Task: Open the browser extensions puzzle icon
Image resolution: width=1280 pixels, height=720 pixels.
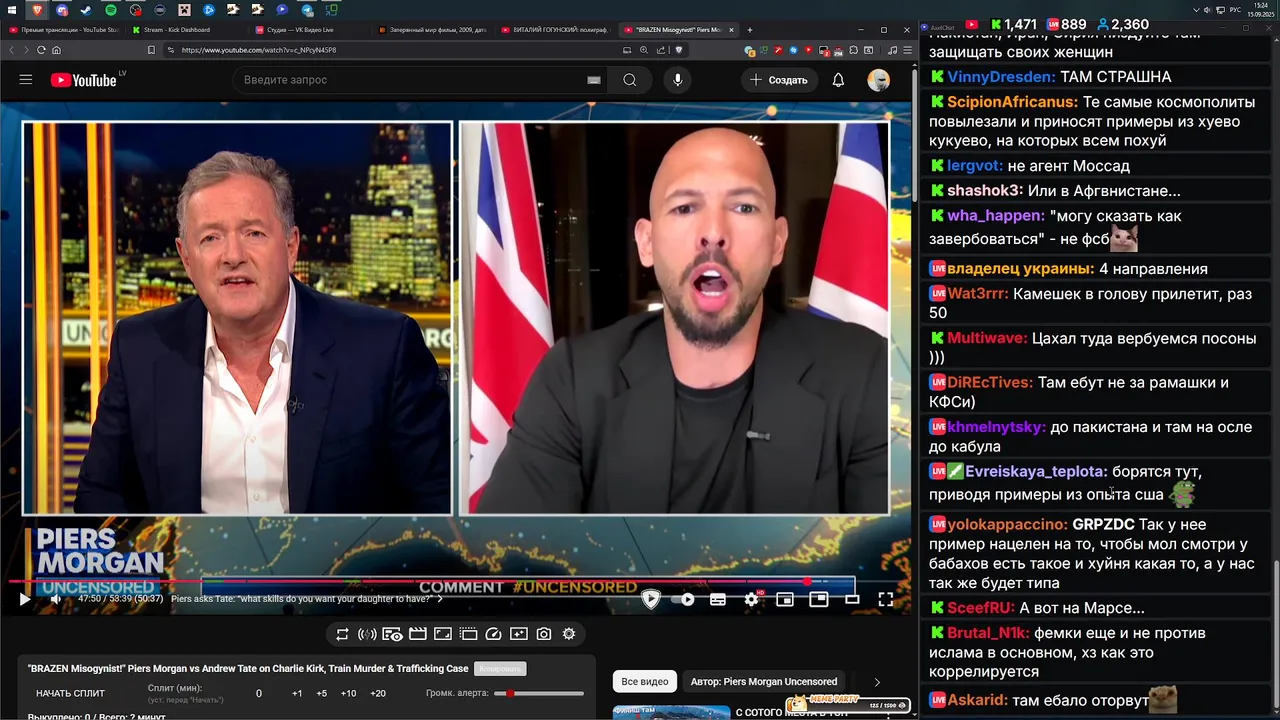Action: [x=853, y=50]
